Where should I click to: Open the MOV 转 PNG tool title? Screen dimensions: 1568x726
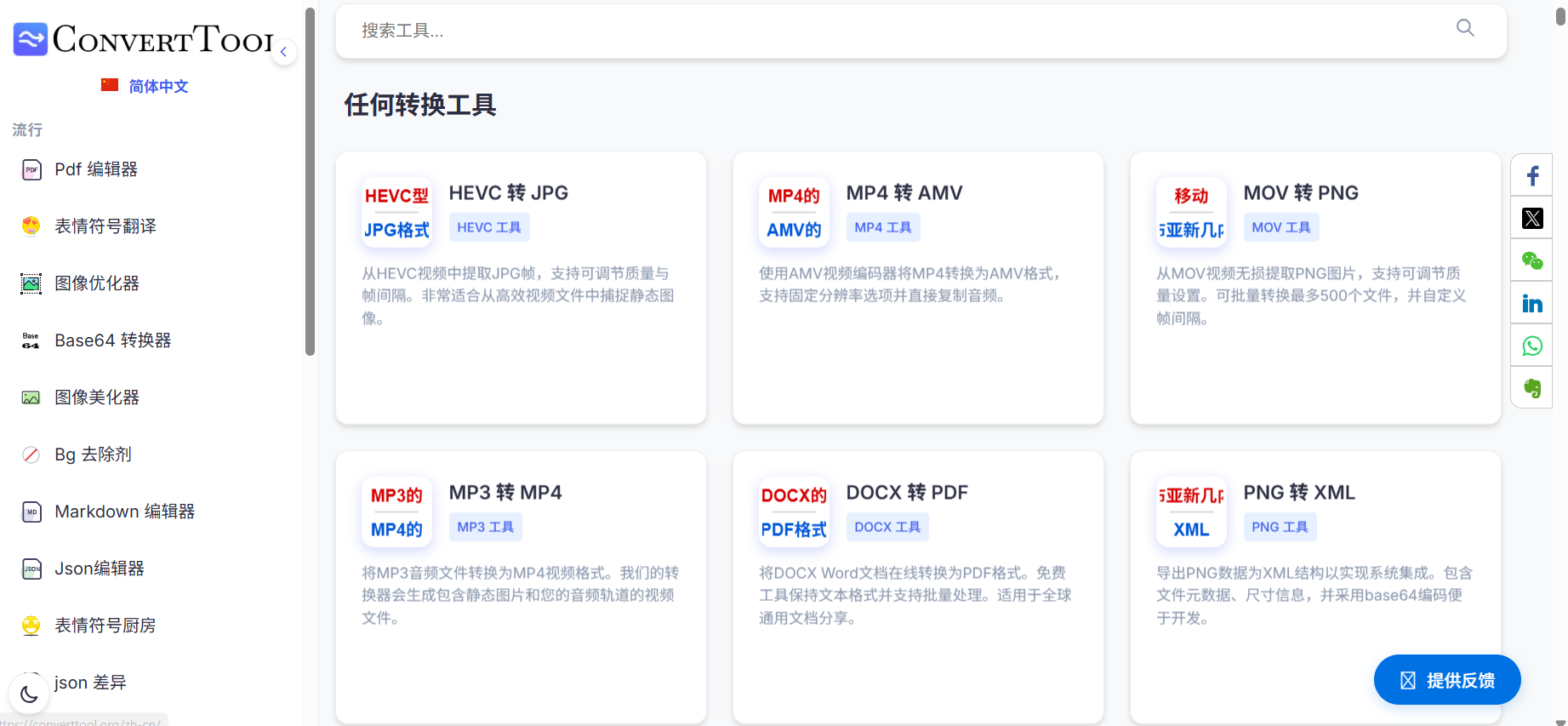click(x=1301, y=193)
